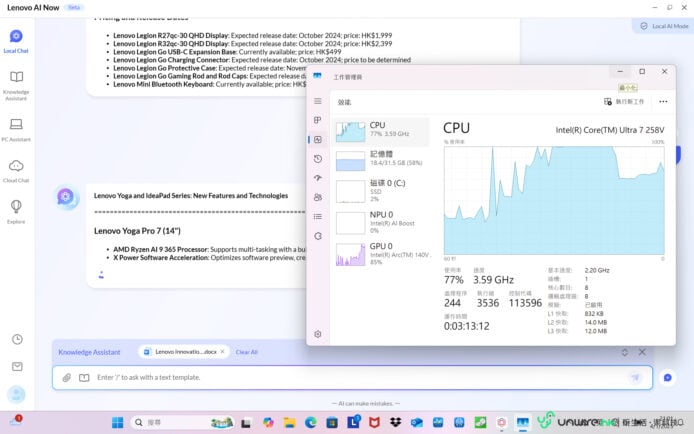This screenshot has height=434, width=694.
Task: Open the Windows Start button
Action: click(118, 422)
